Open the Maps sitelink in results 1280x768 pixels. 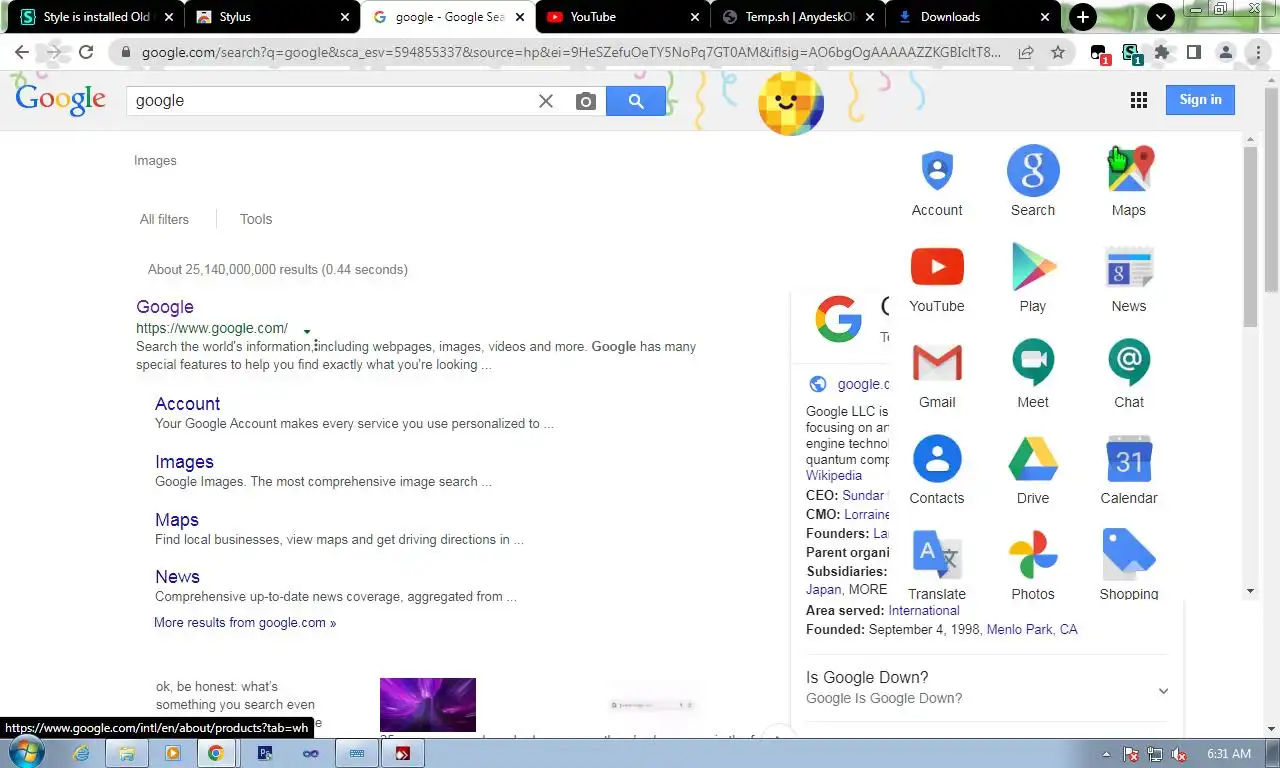pyautogui.click(x=177, y=520)
